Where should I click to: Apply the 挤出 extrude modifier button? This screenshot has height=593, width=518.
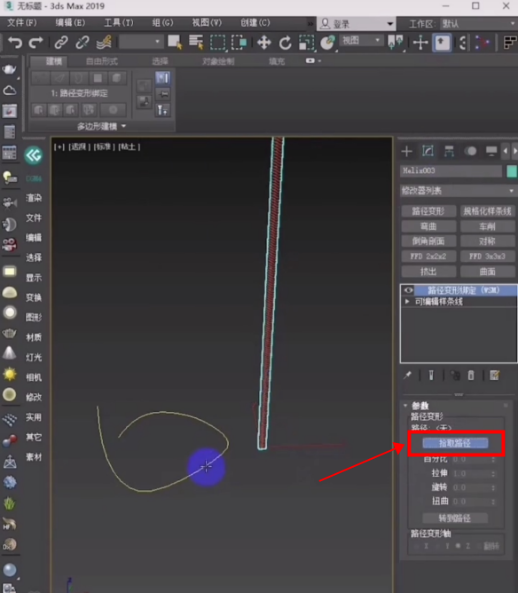[x=428, y=272]
